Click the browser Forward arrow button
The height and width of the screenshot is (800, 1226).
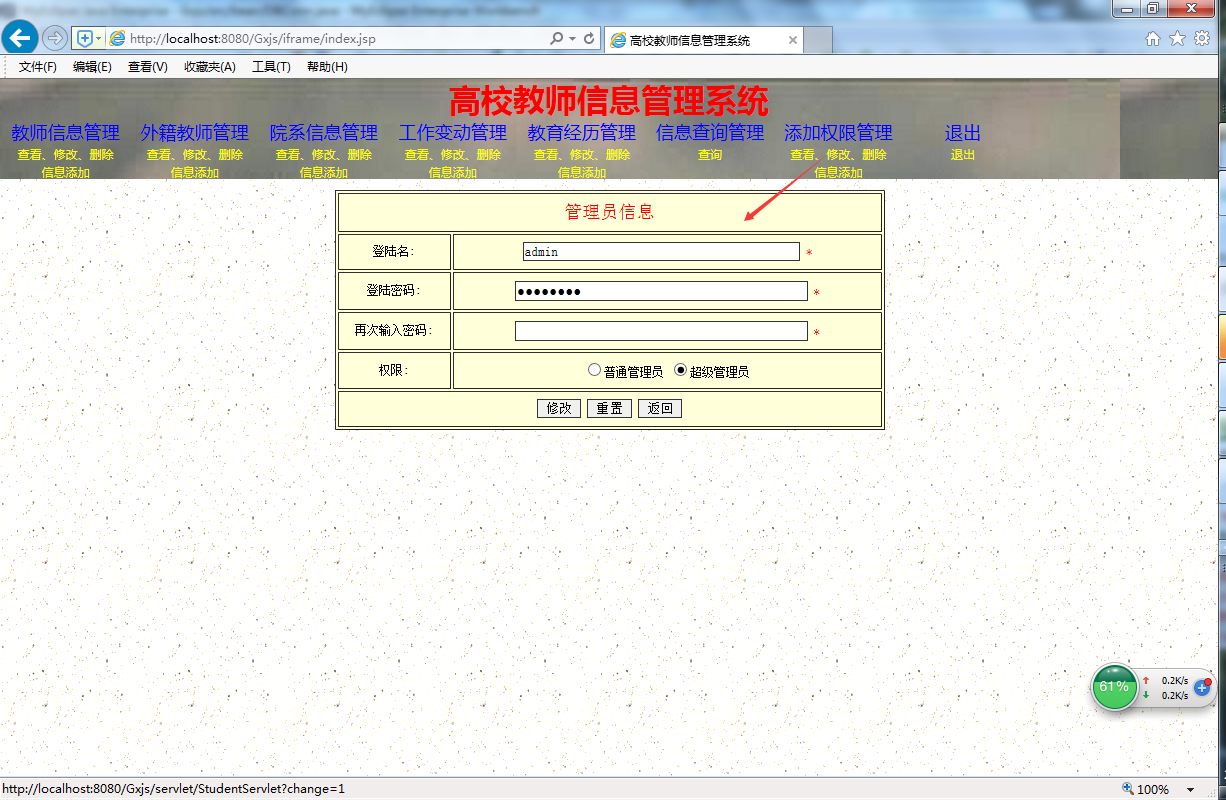click(x=55, y=38)
